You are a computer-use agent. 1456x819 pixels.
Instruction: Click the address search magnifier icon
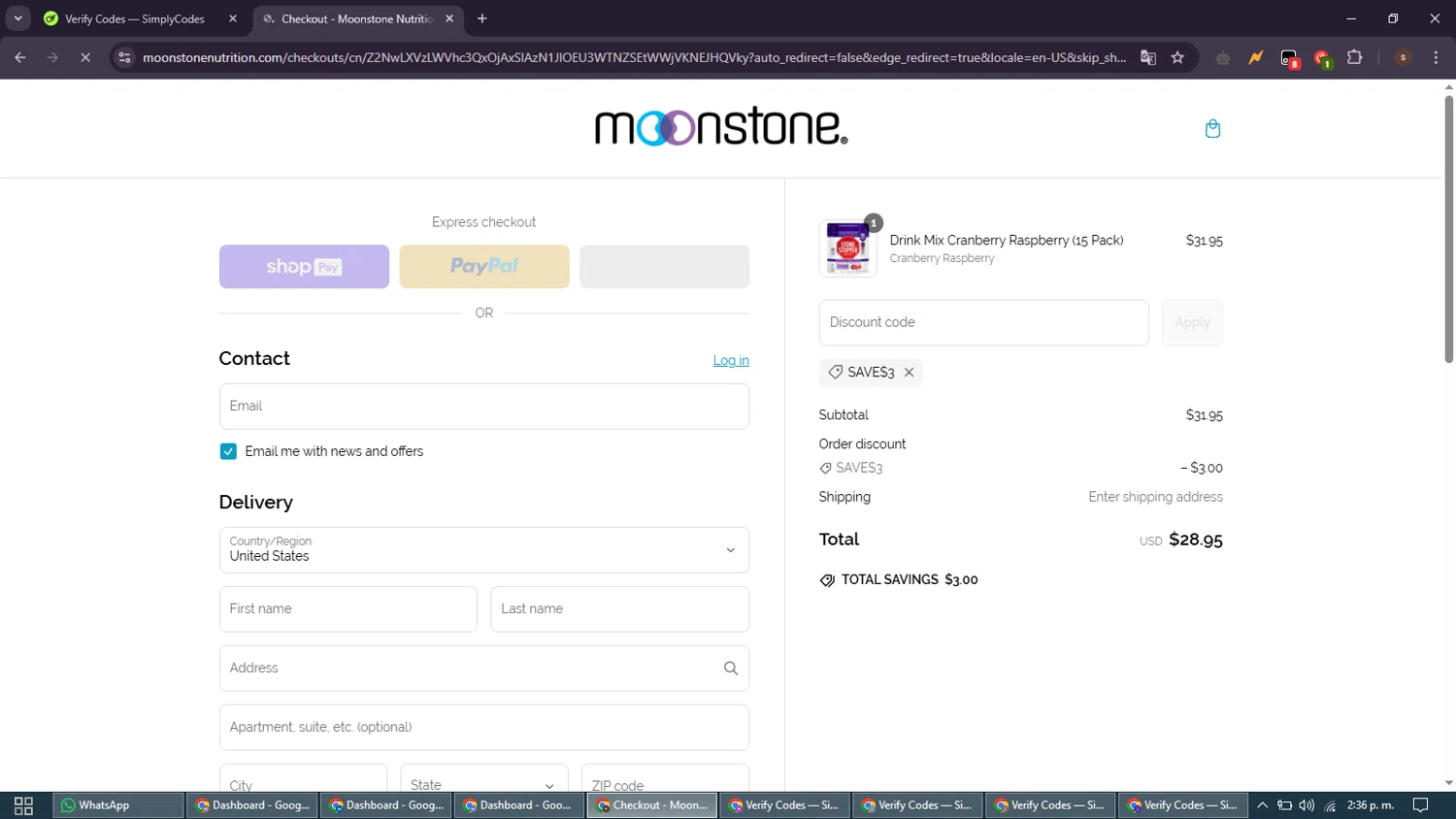[731, 669]
